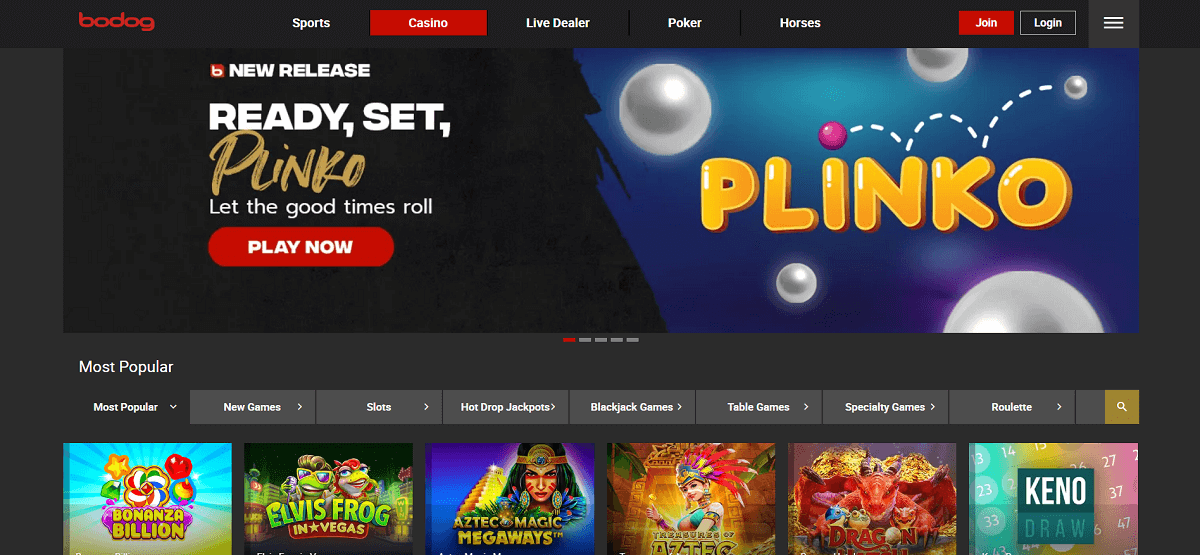Click the Play Now button
The image size is (1200, 555).
coord(301,247)
